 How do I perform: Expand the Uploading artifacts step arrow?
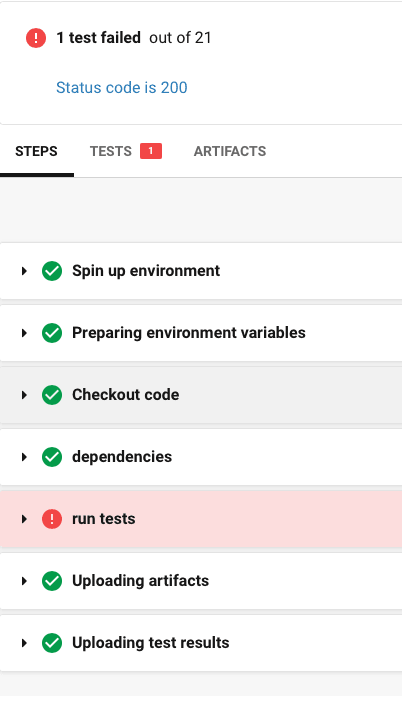coord(24,581)
